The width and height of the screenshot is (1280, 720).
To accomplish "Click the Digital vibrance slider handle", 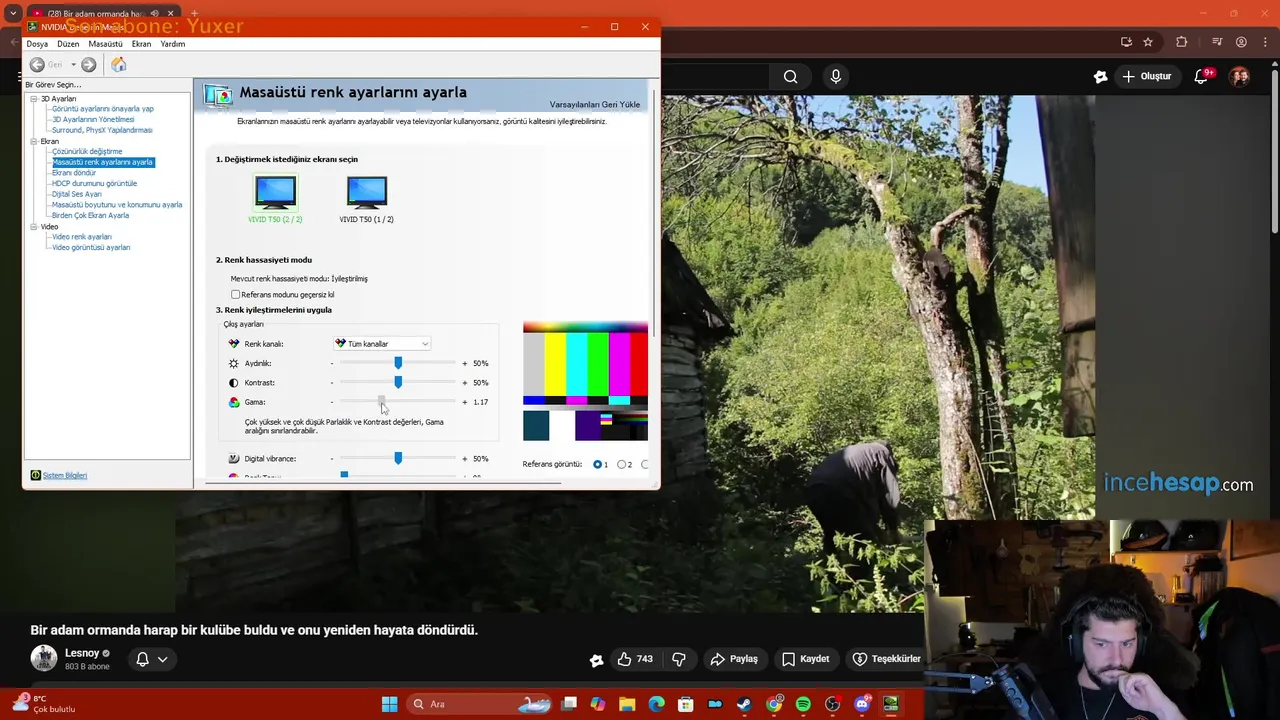I will coord(398,458).
